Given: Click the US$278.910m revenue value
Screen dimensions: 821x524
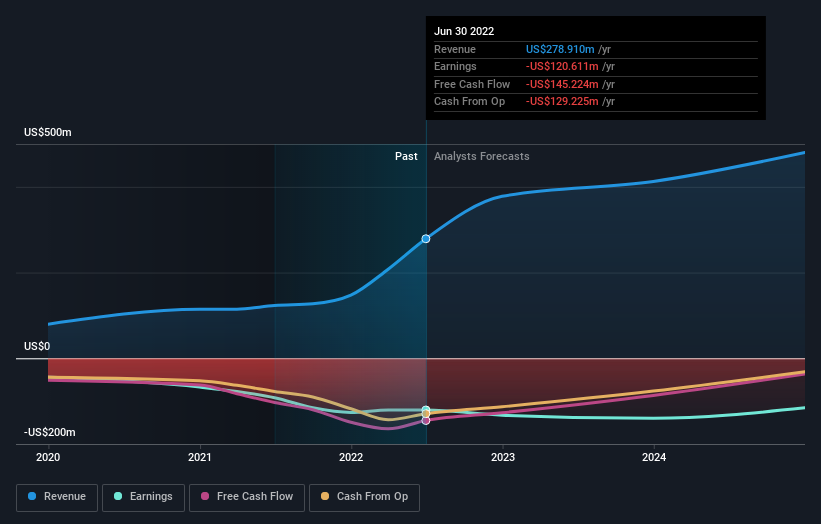Looking at the screenshot, I should 560,49.
